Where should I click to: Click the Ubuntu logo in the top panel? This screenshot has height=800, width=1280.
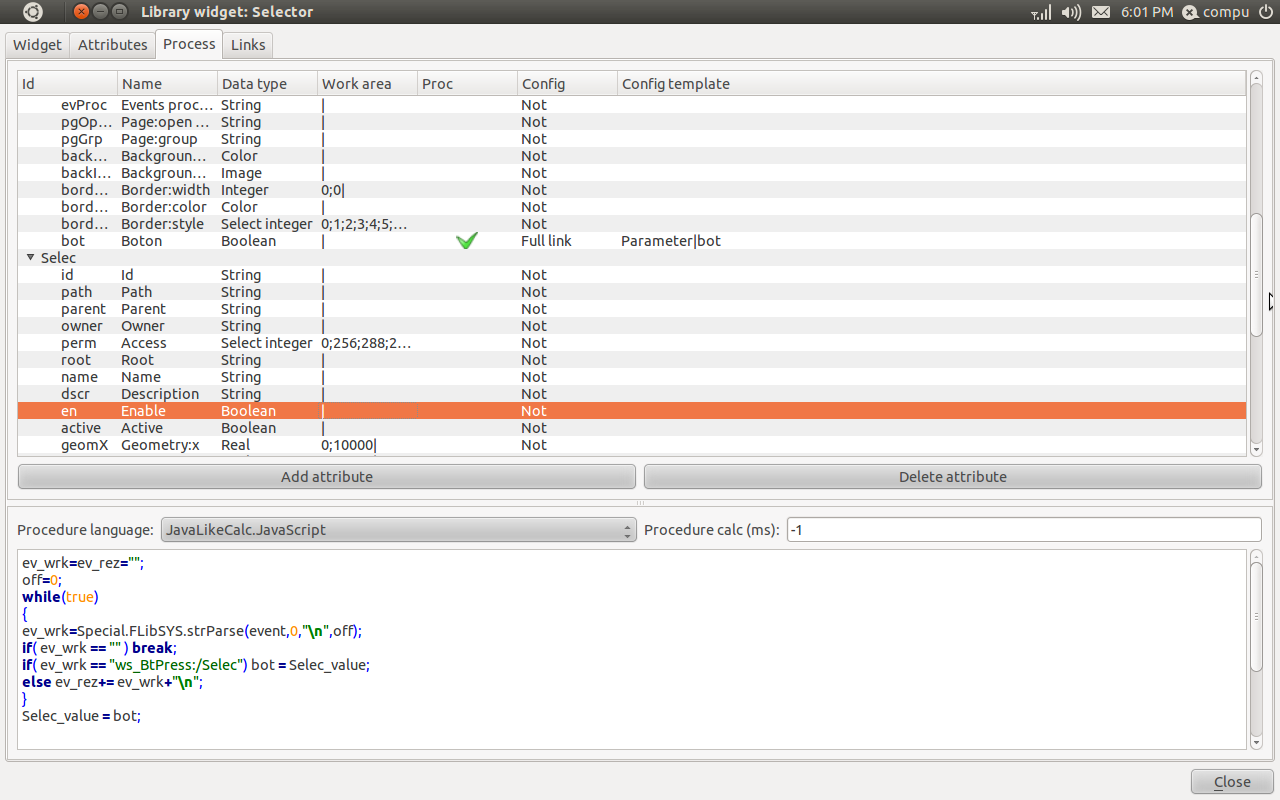click(33, 12)
